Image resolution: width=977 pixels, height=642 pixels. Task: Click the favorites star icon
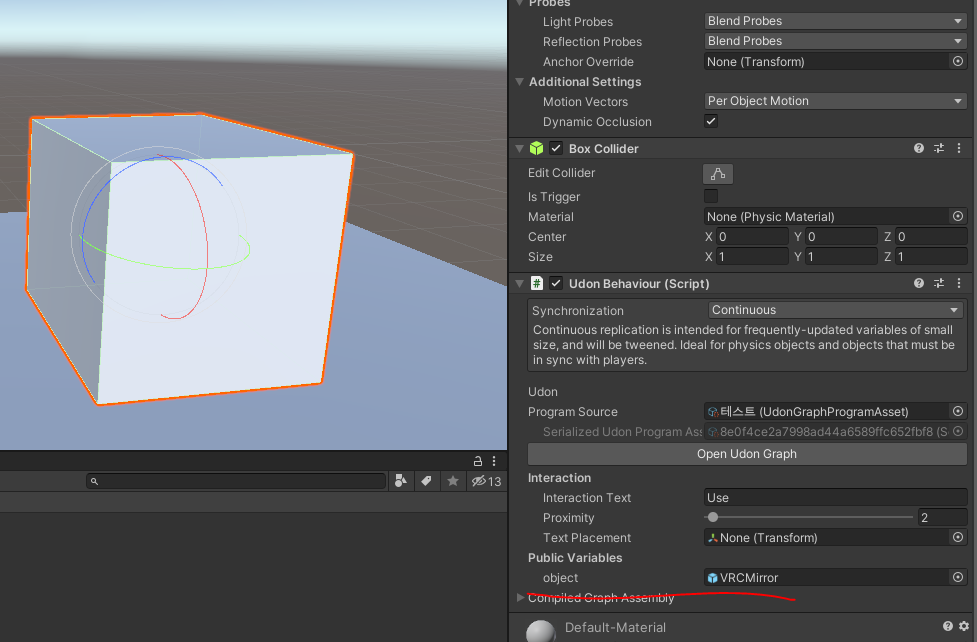453,481
